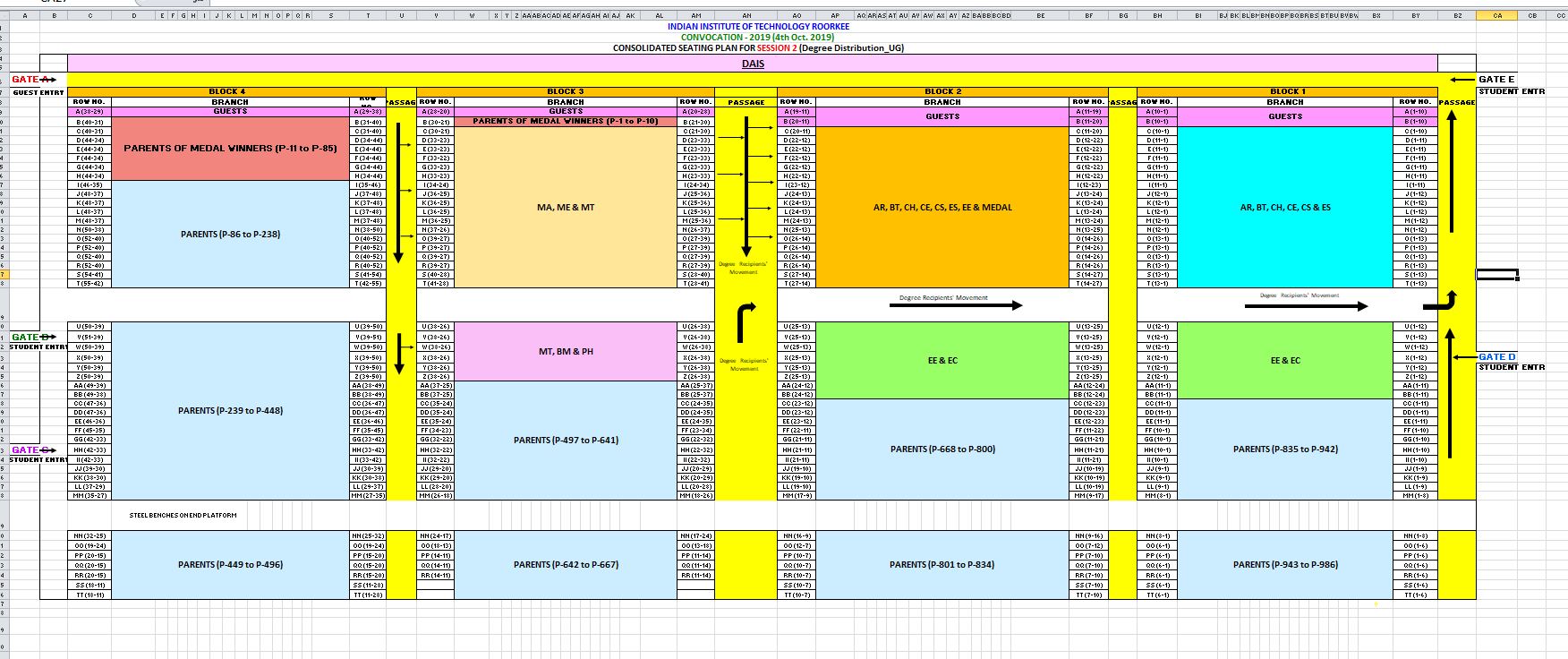The image size is (1568, 659).
Task: Select column header AN
Action: click(x=746, y=15)
